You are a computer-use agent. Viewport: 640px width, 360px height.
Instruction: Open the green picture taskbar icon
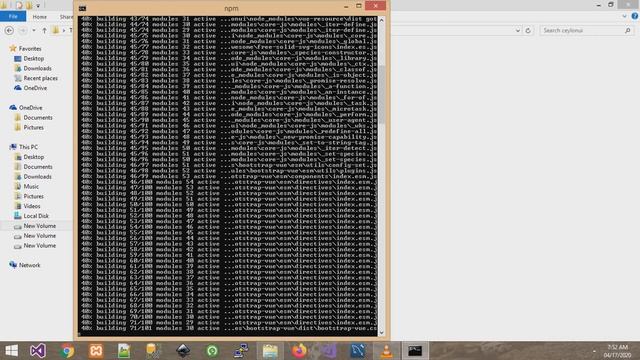click(124, 351)
